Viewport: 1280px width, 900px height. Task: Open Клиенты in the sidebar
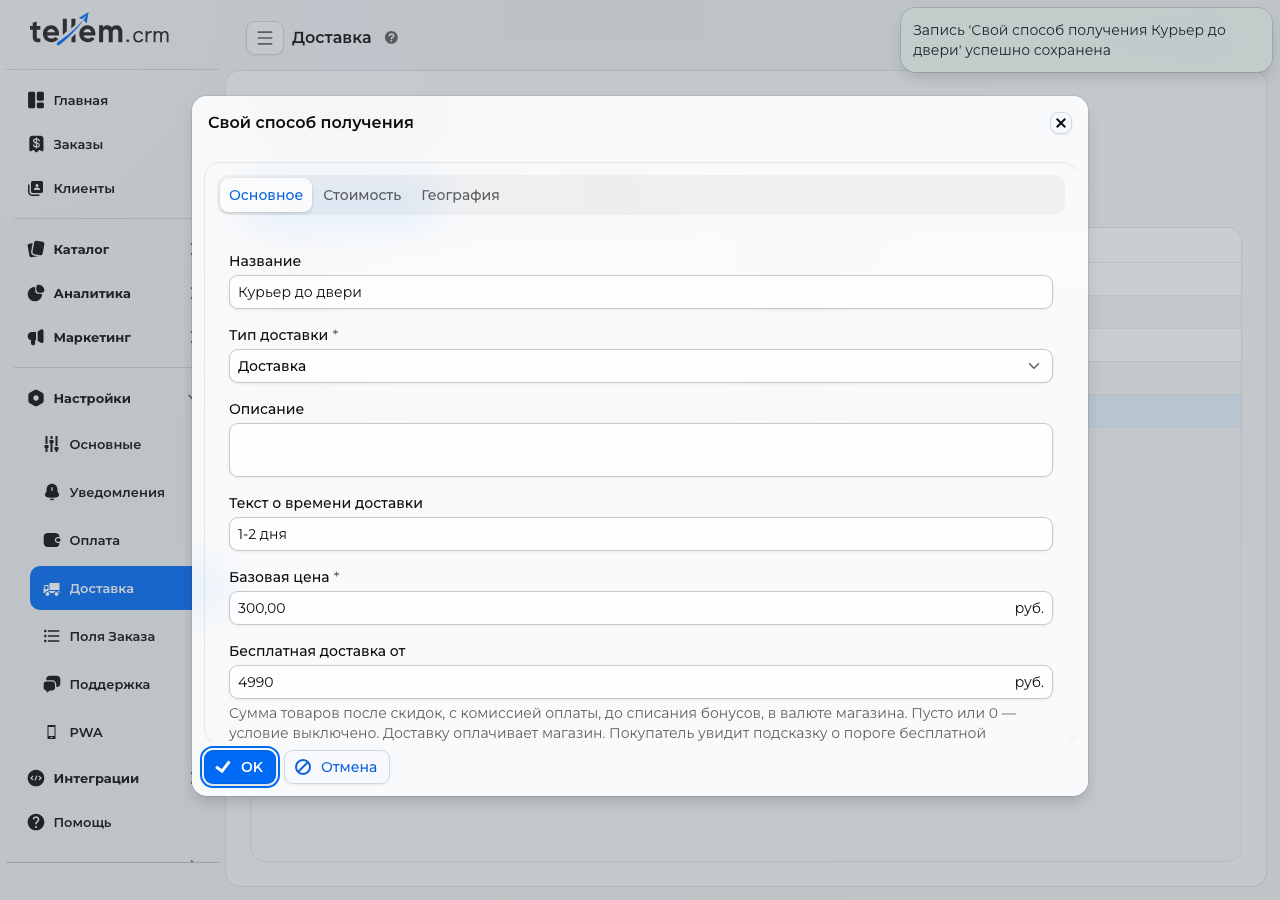click(84, 188)
